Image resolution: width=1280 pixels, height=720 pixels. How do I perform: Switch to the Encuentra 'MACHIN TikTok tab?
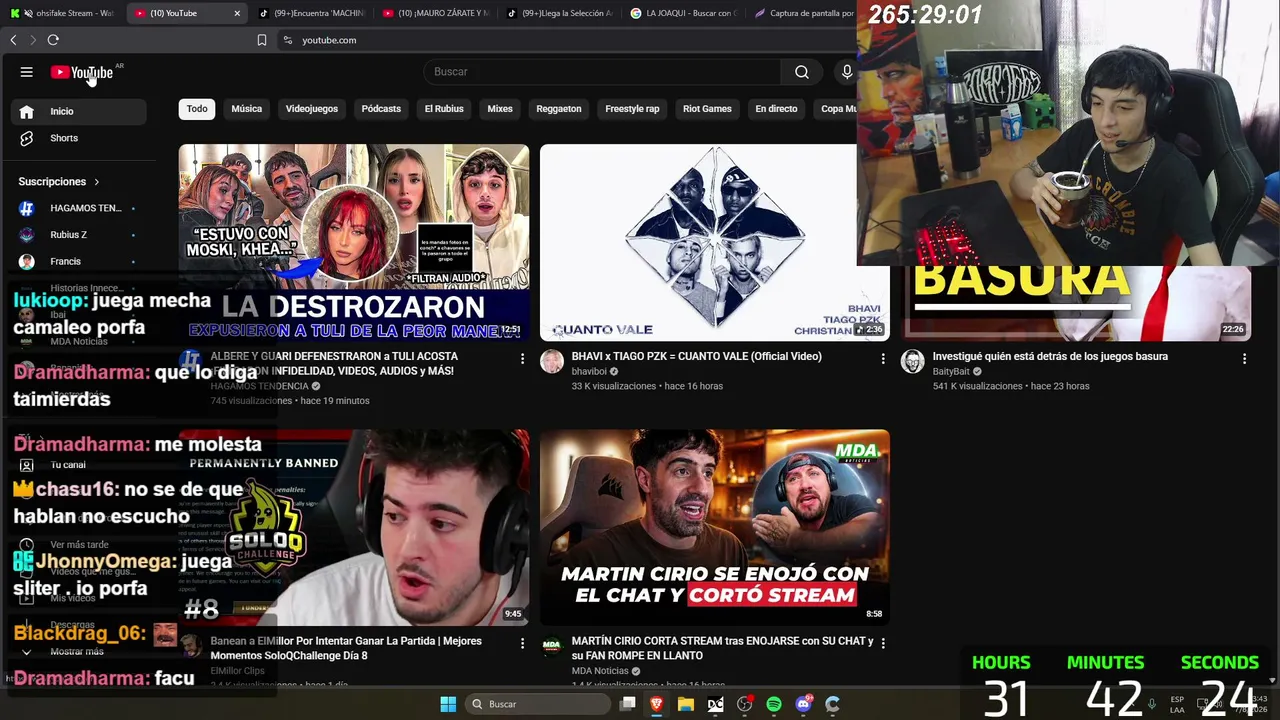310,13
